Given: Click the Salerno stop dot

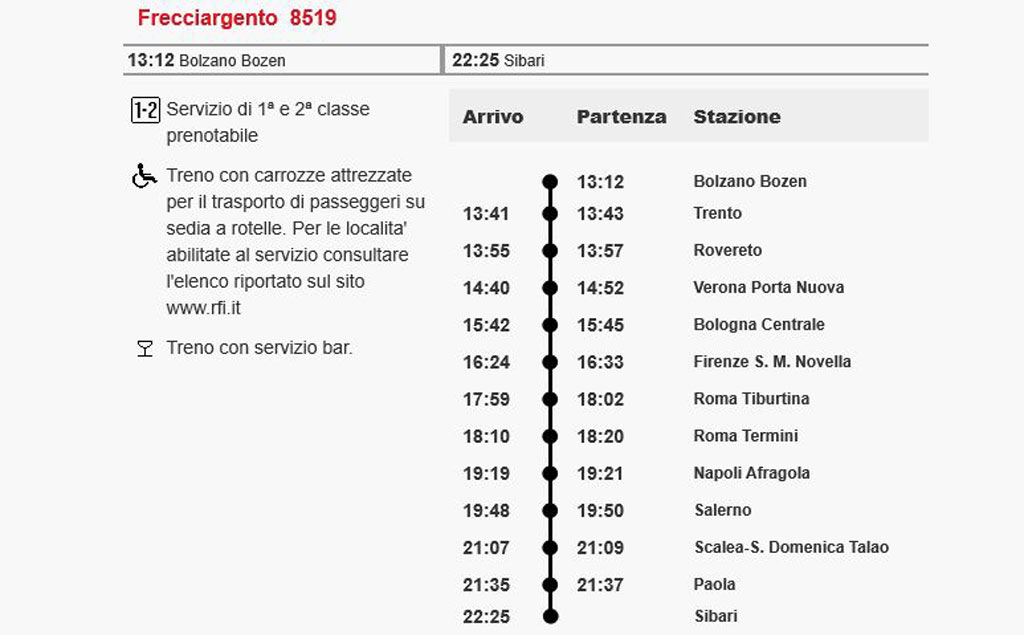Looking at the screenshot, I should pyautogui.click(x=551, y=510).
